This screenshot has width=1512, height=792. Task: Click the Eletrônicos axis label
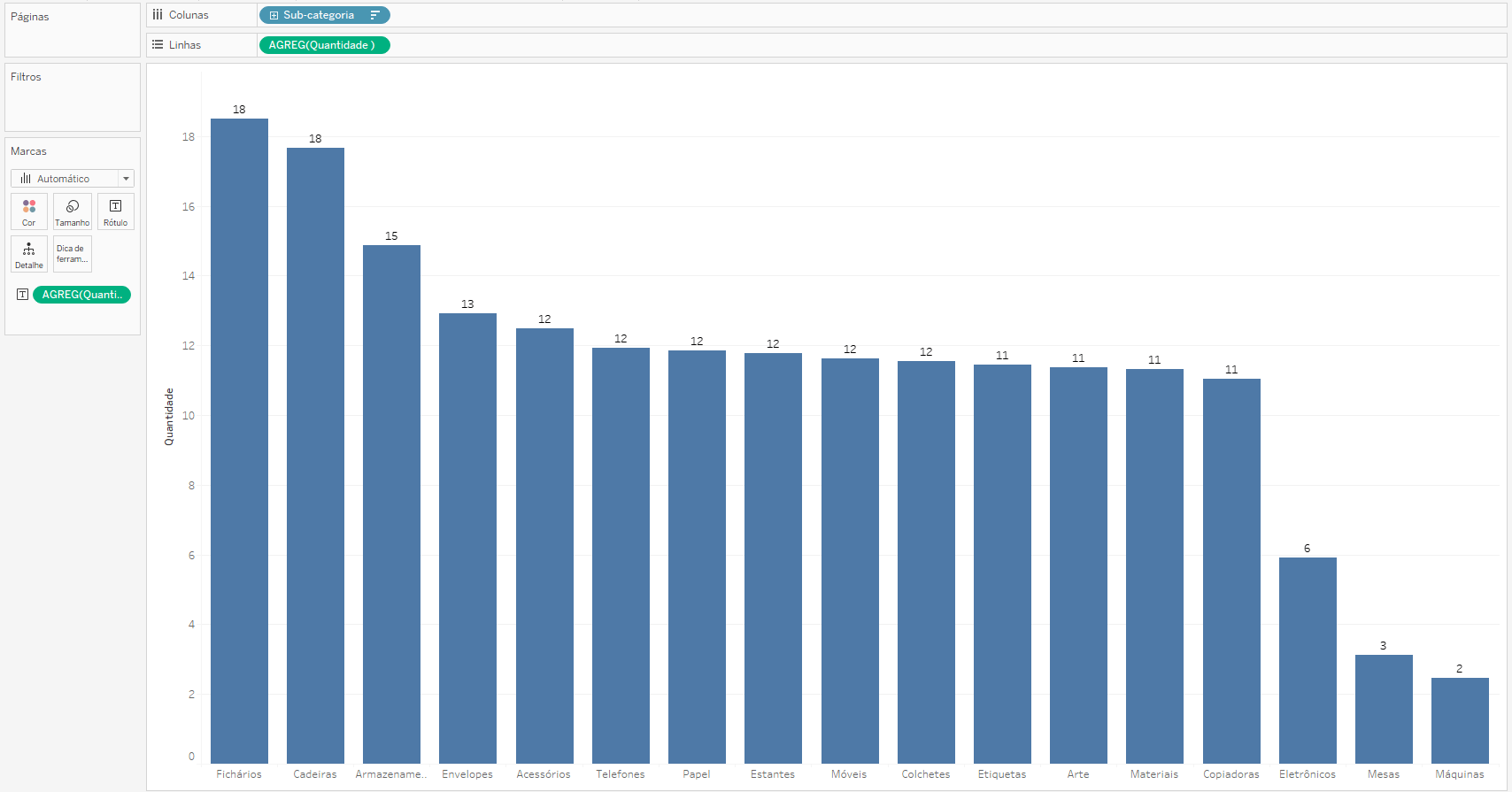point(1308,774)
